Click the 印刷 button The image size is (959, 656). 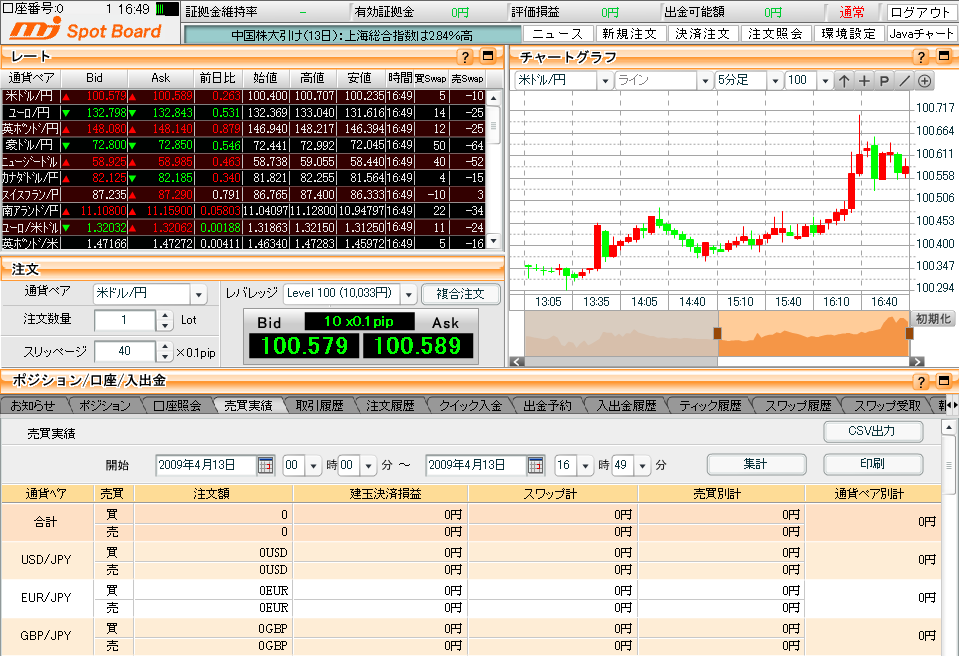(x=873, y=464)
